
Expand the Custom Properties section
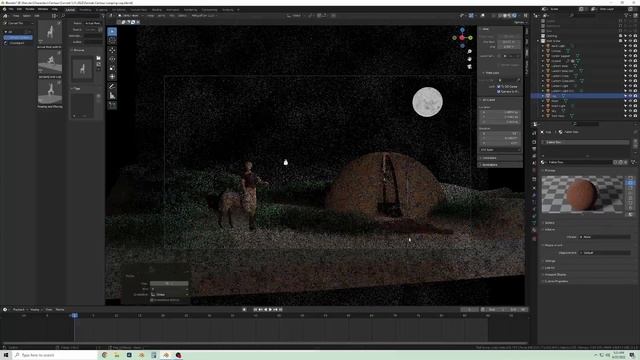556,281
